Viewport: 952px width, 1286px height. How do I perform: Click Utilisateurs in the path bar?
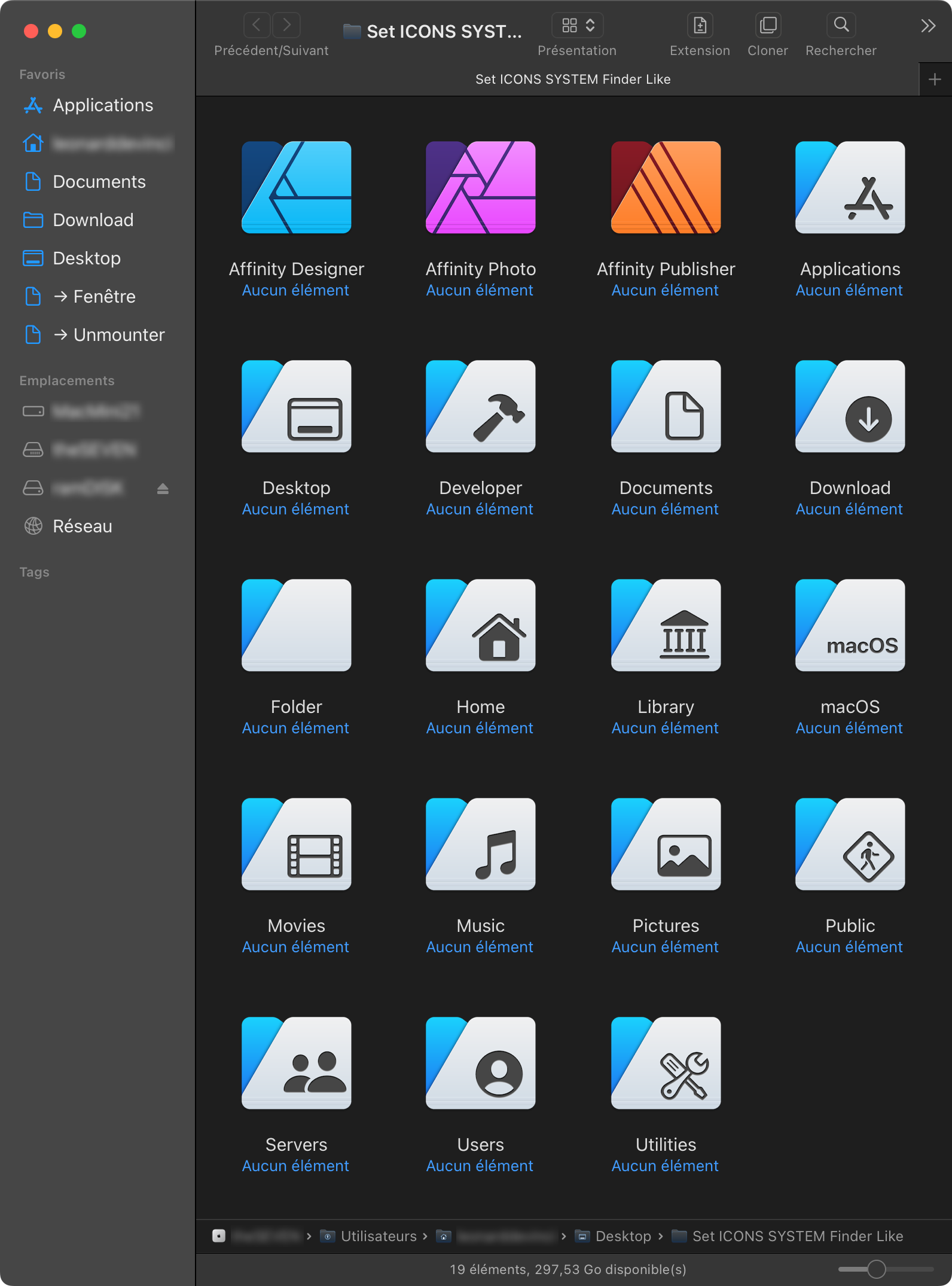(x=368, y=1236)
